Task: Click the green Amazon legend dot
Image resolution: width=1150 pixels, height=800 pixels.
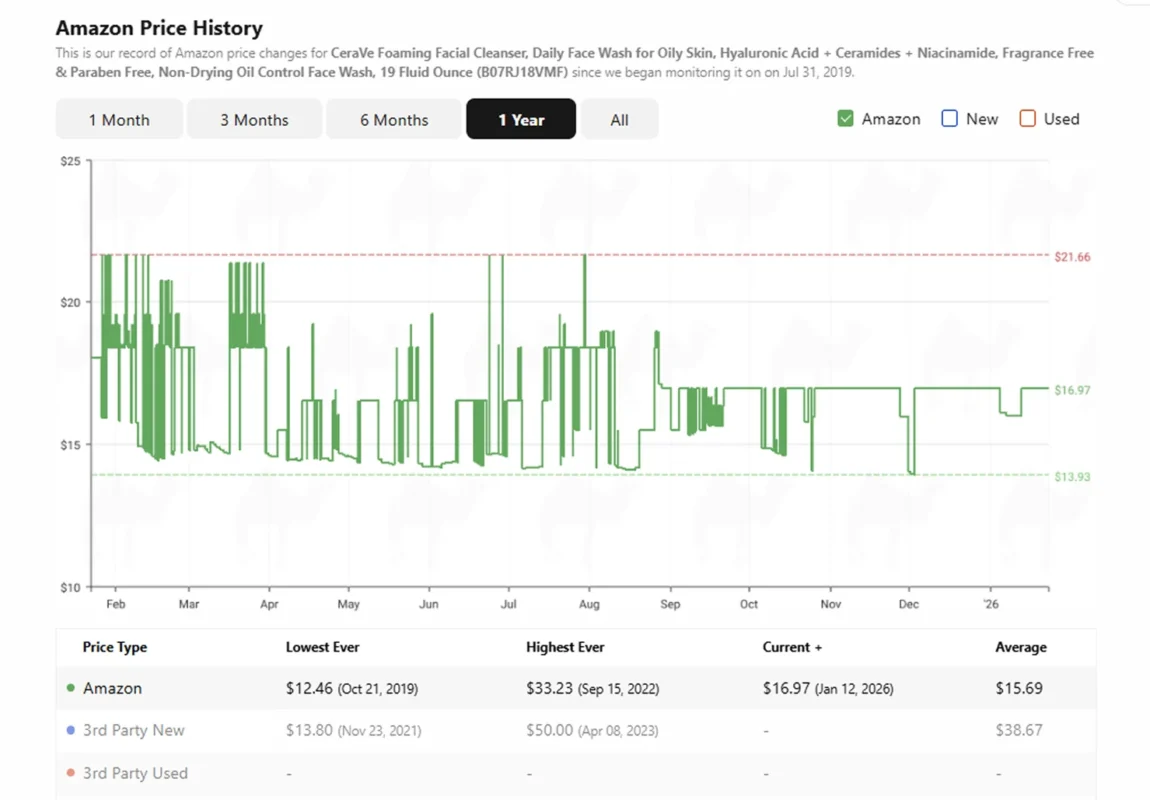Action: [x=69, y=688]
